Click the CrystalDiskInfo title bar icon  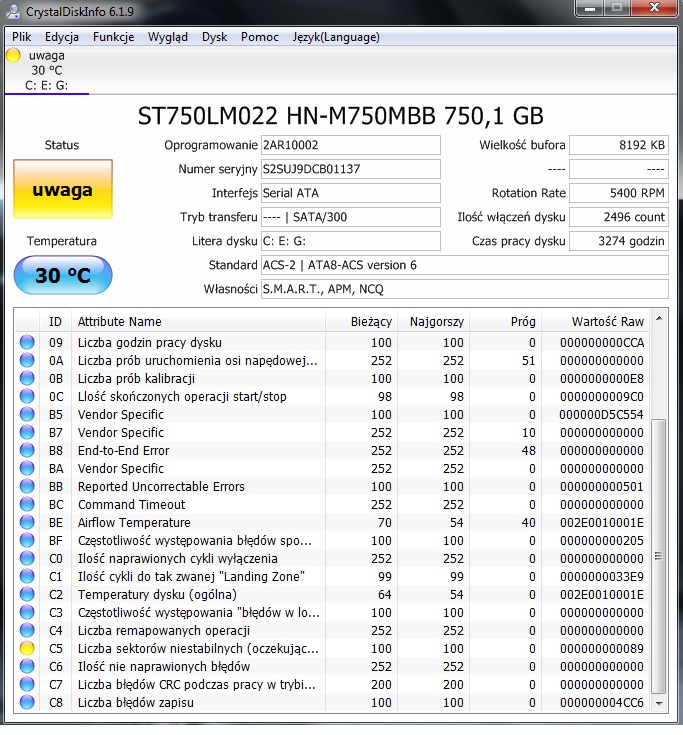pos(13,11)
